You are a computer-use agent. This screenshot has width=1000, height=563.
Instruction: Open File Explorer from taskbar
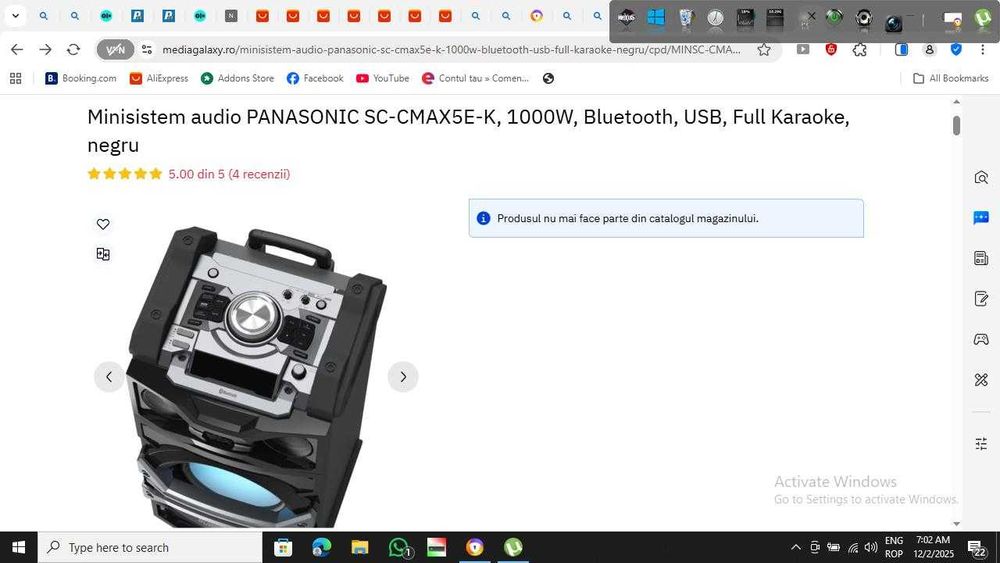(360, 547)
